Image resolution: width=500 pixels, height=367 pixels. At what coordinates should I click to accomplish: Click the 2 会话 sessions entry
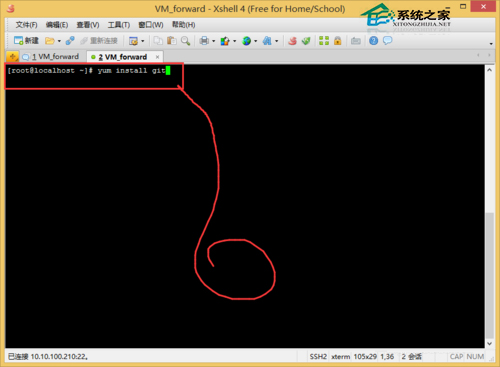(x=411, y=357)
